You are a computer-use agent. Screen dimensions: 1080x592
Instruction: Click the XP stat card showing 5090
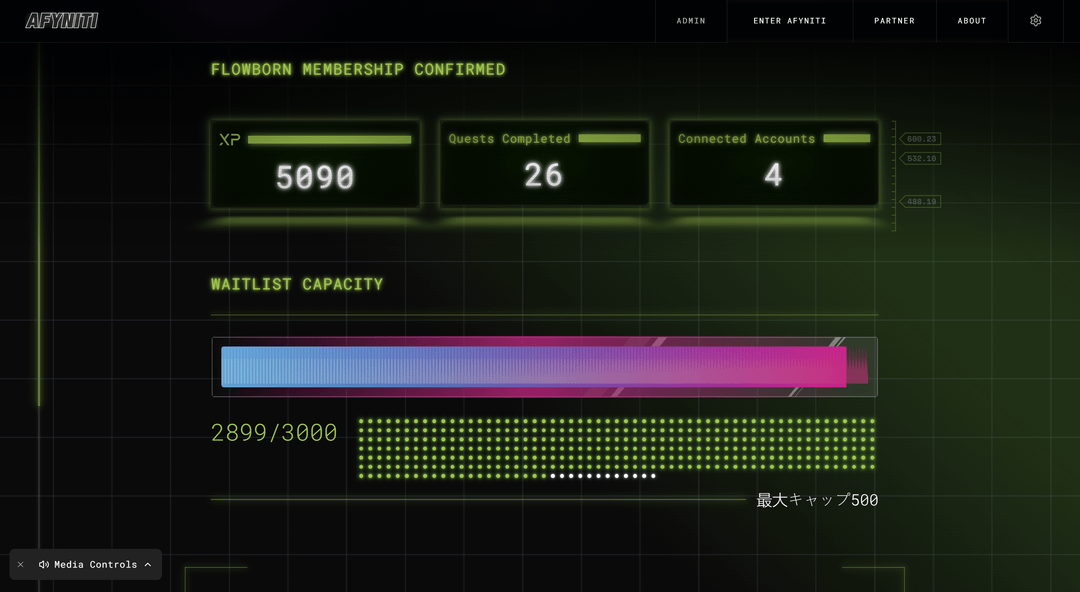315,165
